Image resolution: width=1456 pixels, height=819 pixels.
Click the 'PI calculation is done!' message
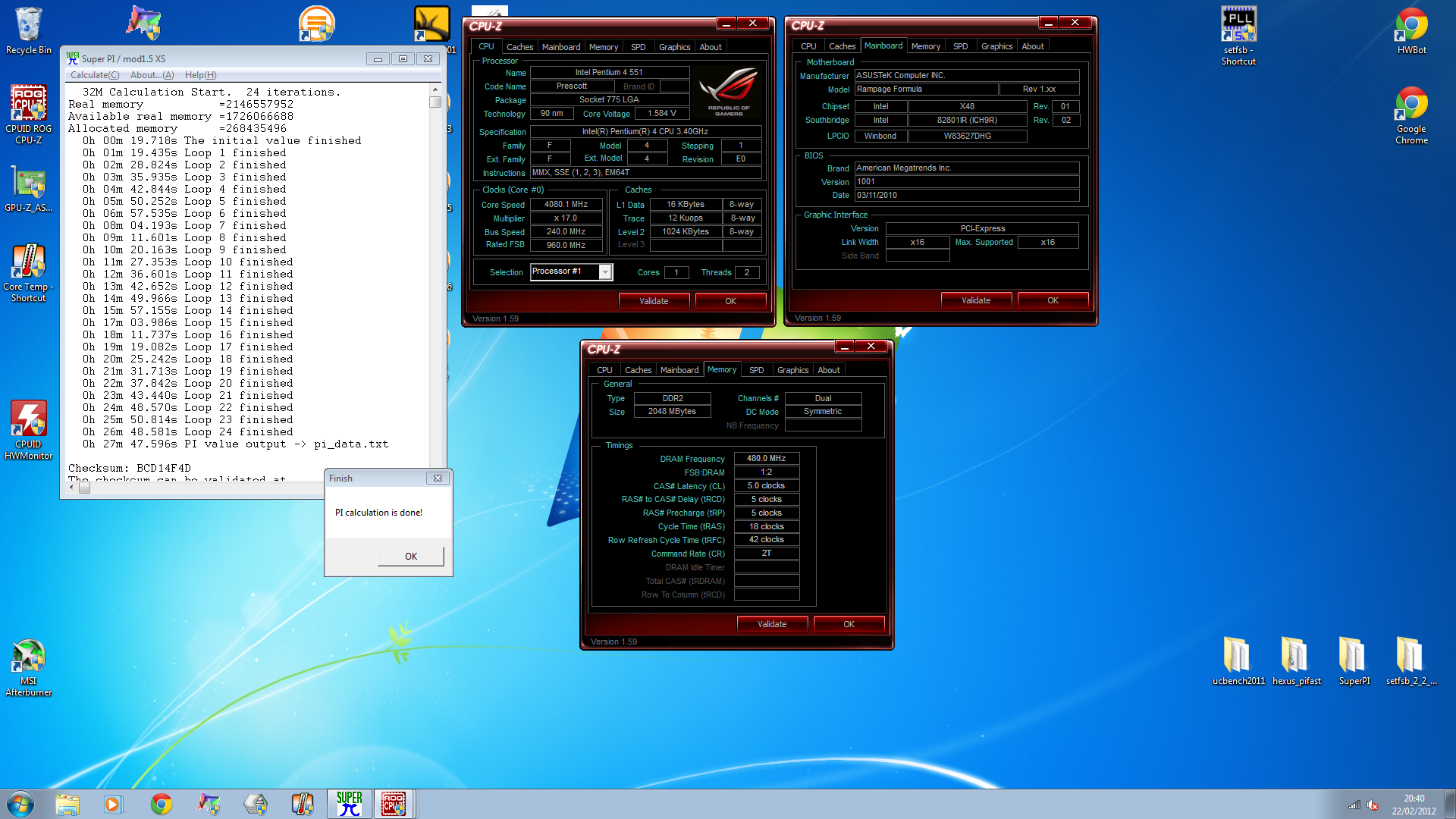coord(378,513)
